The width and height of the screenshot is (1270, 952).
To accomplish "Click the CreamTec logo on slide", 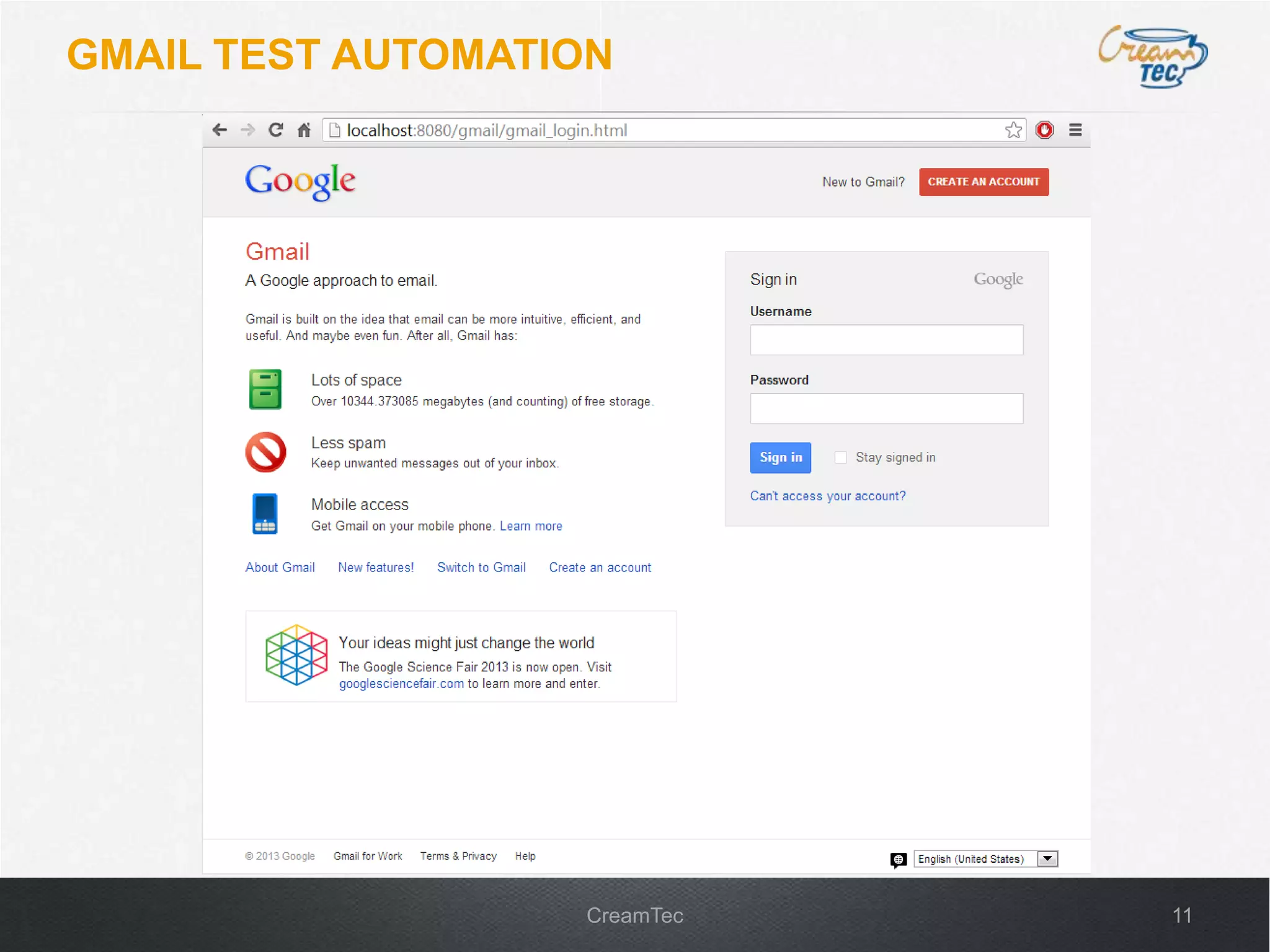I will pos(1152,57).
